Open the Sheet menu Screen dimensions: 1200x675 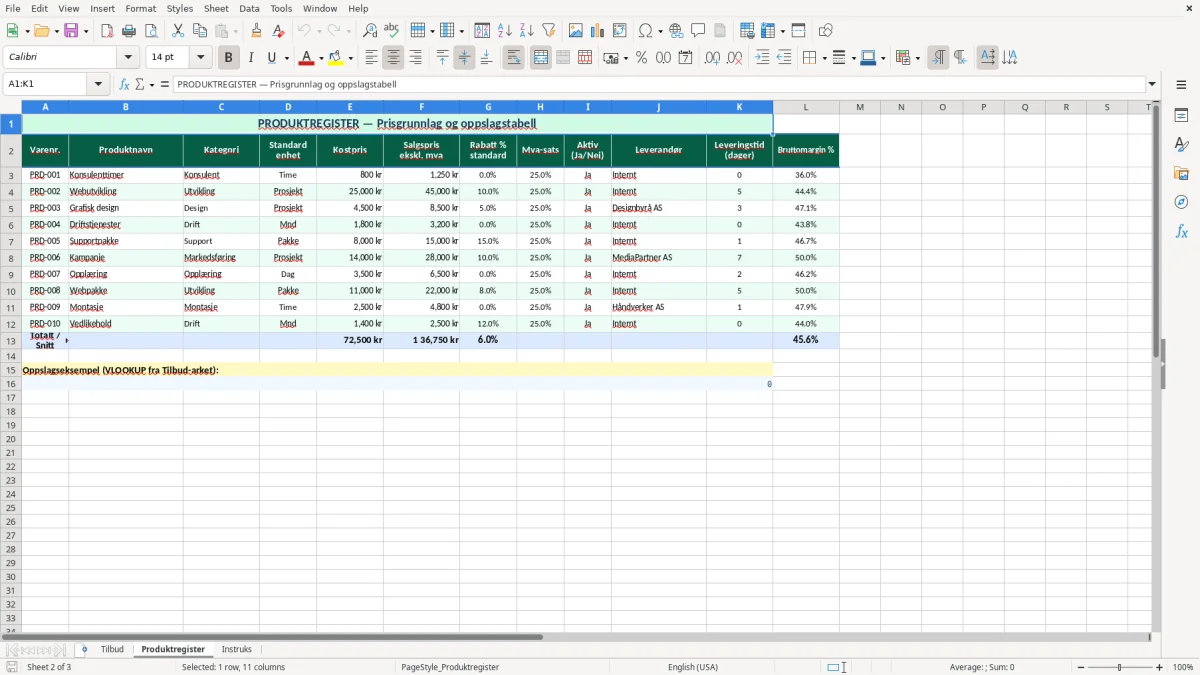coord(216,8)
